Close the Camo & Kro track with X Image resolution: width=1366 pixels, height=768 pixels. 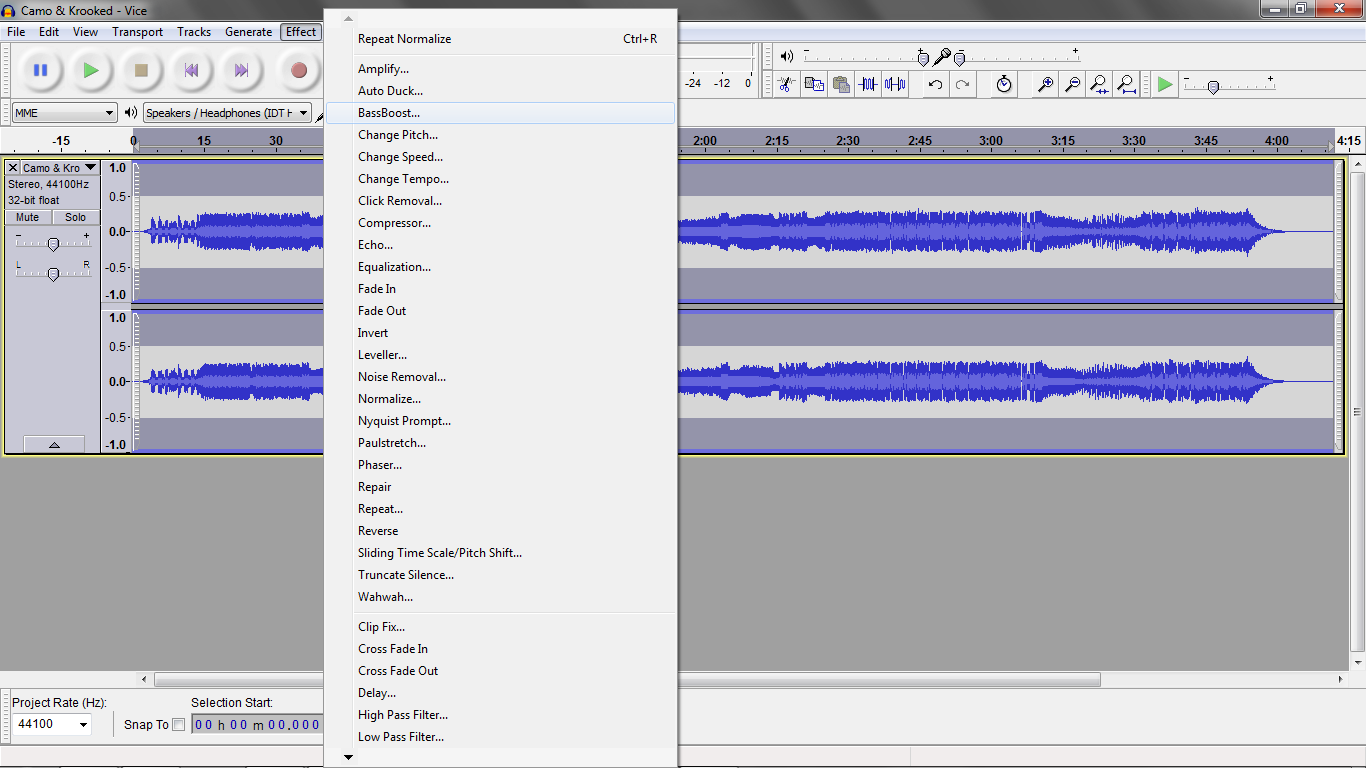[13, 168]
